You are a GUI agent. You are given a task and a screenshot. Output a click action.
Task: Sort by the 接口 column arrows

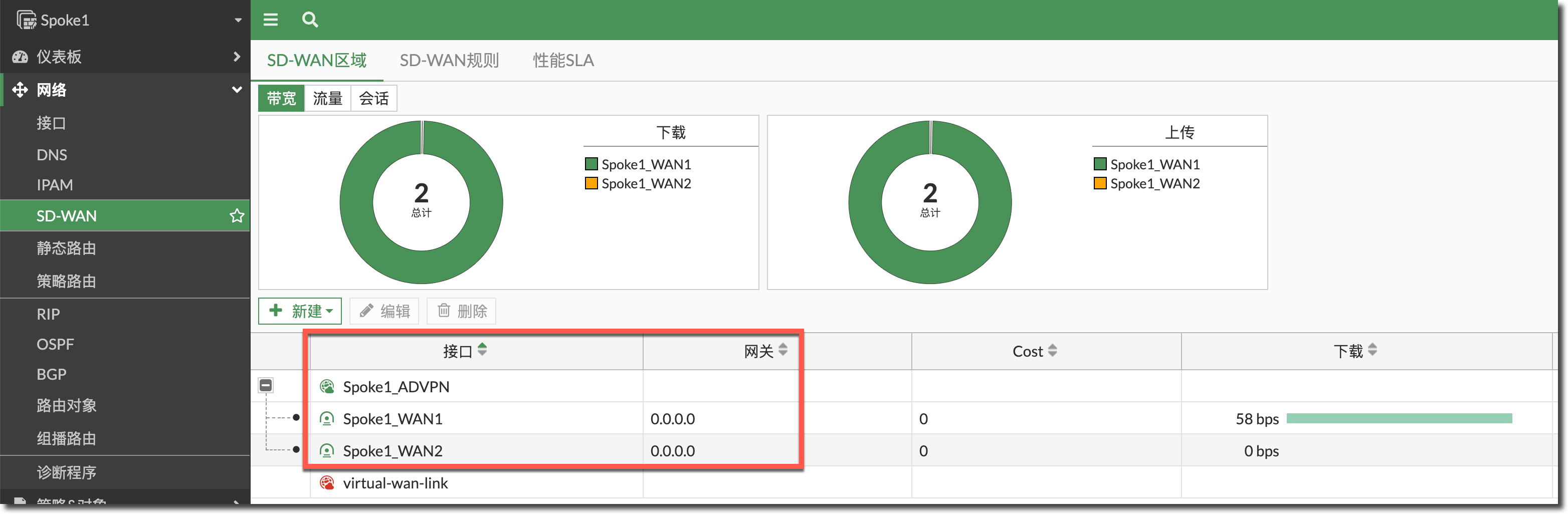[482, 350]
